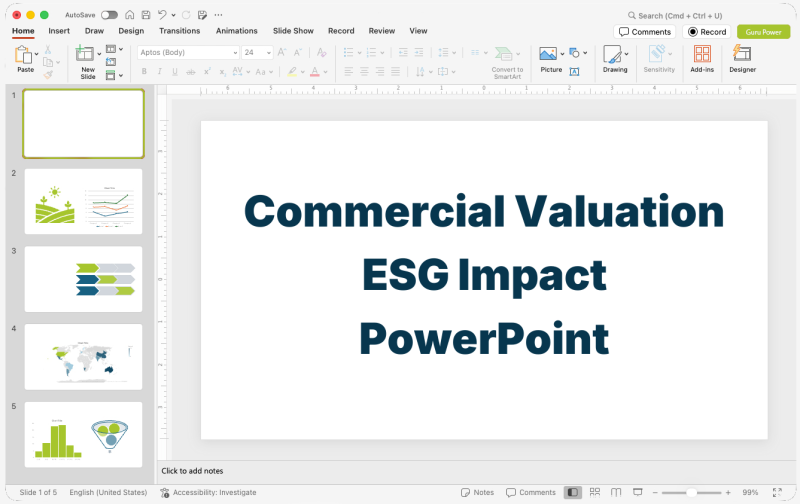Viewport: 800px width, 504px height.
Task: Click the Home icon in title bar
Action: [130, 15]
